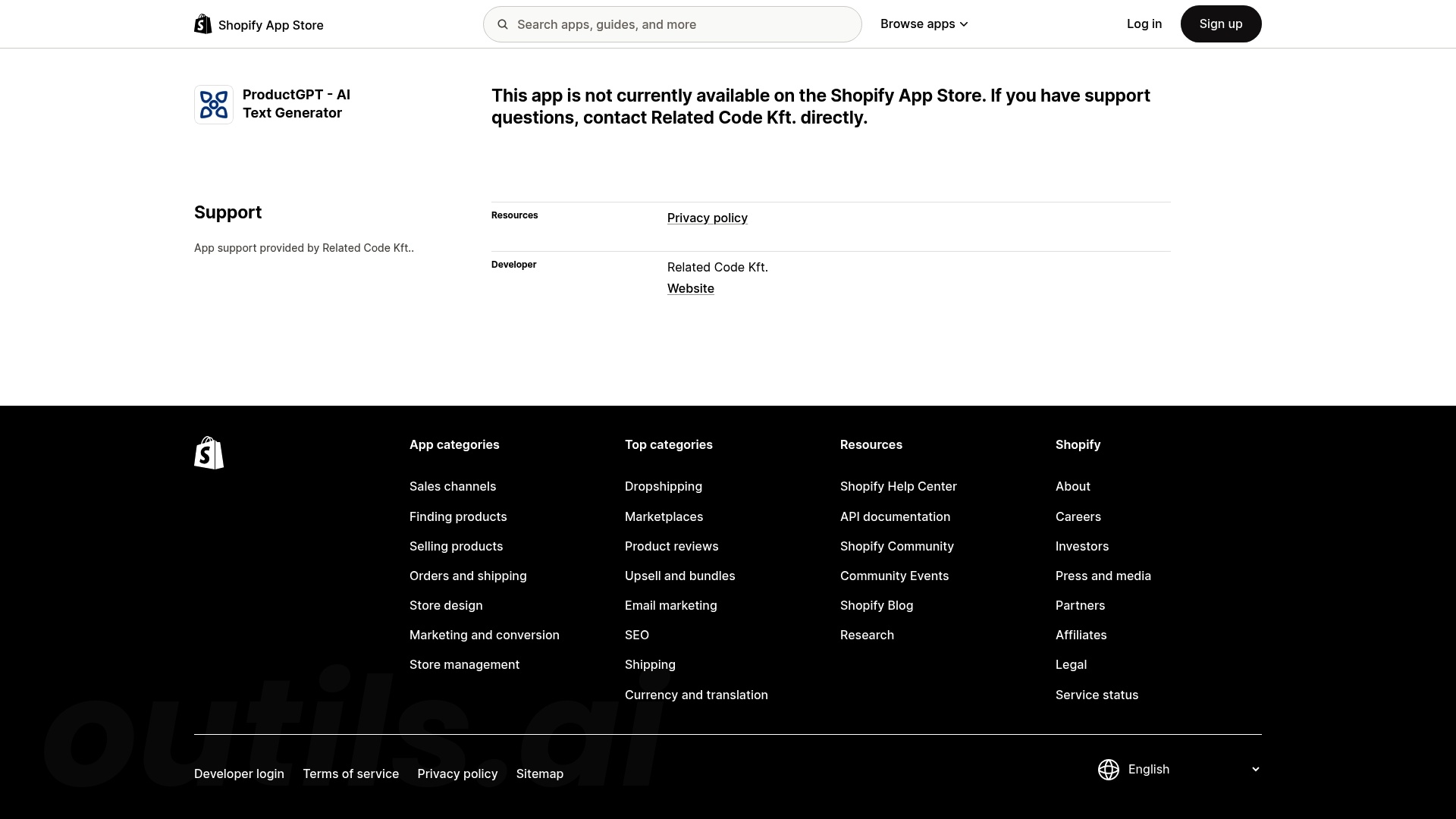Open Careers link in footer
The width and height of the screenshot is (1456, 819).
pos(1078,517)
